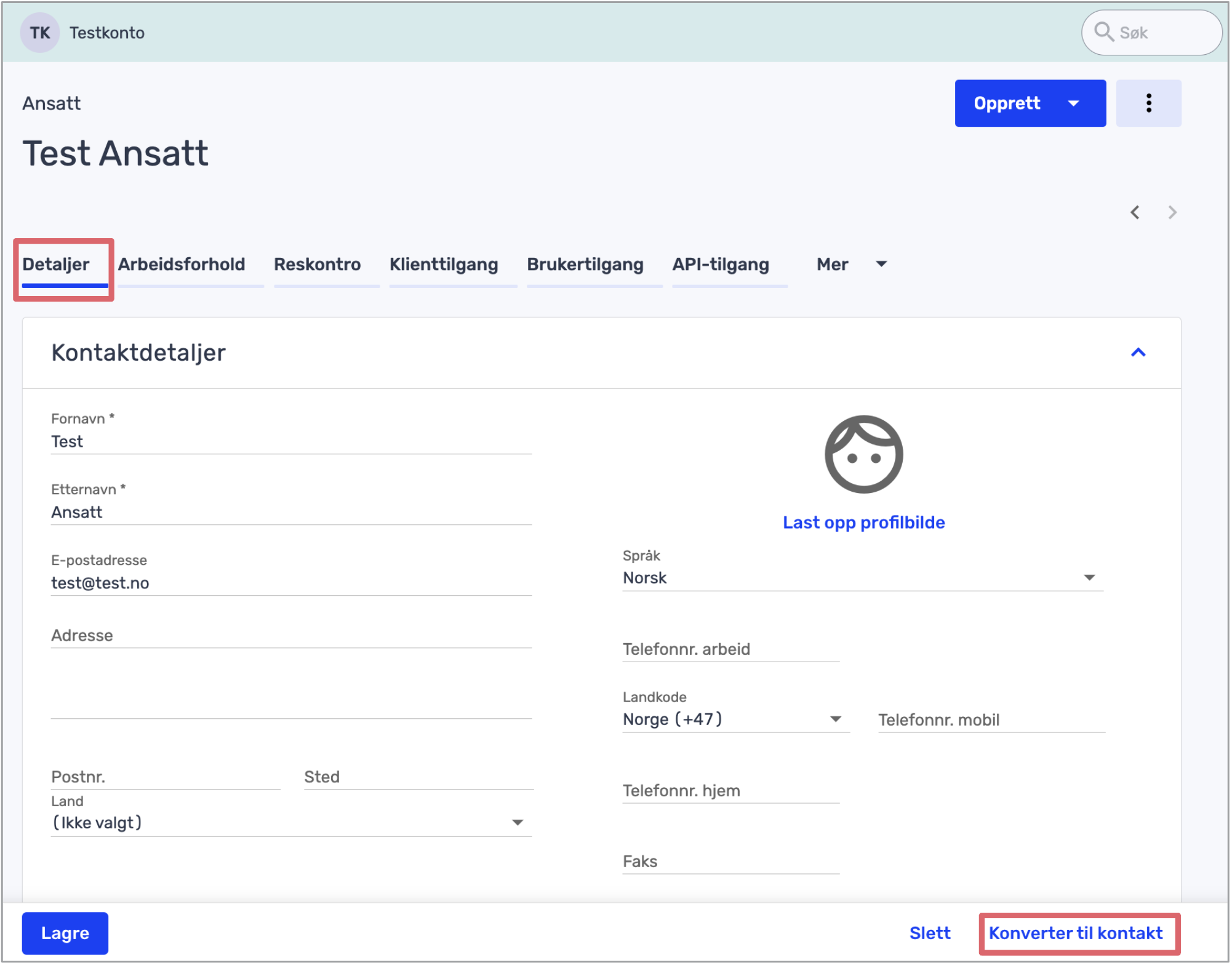Go to next employee with right arrow
The image size is (1232, 965).
pyautogui.click(x=1172, y=212)
